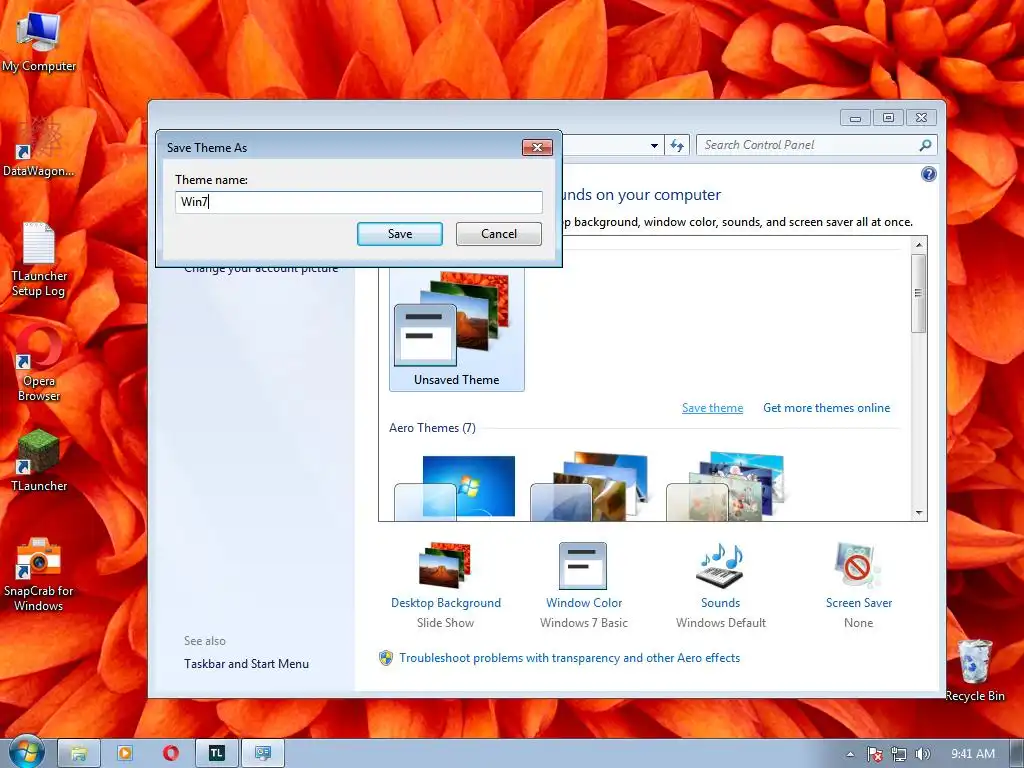Open the Control Panel help icon
This screenshot has width=1024, height=768.
929,174
